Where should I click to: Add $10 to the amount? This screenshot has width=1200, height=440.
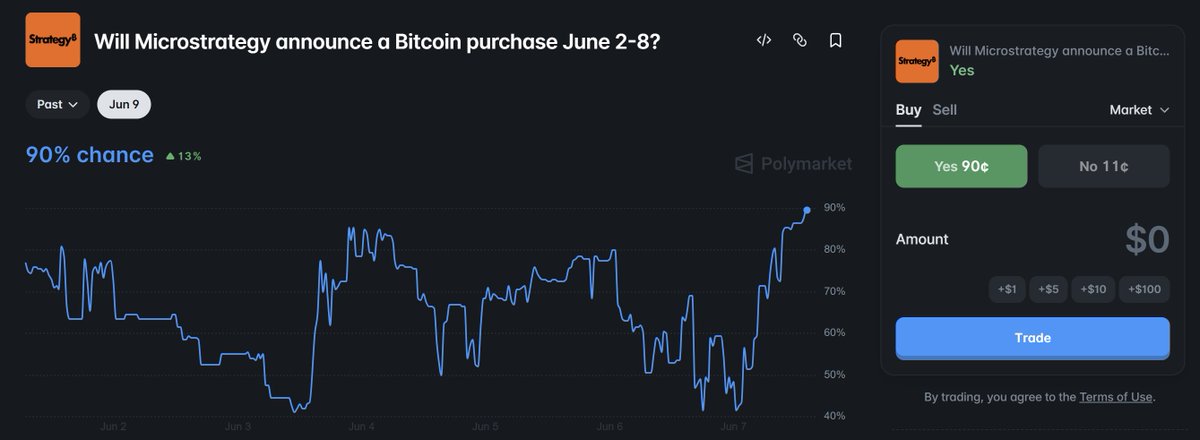(1093, 290)
